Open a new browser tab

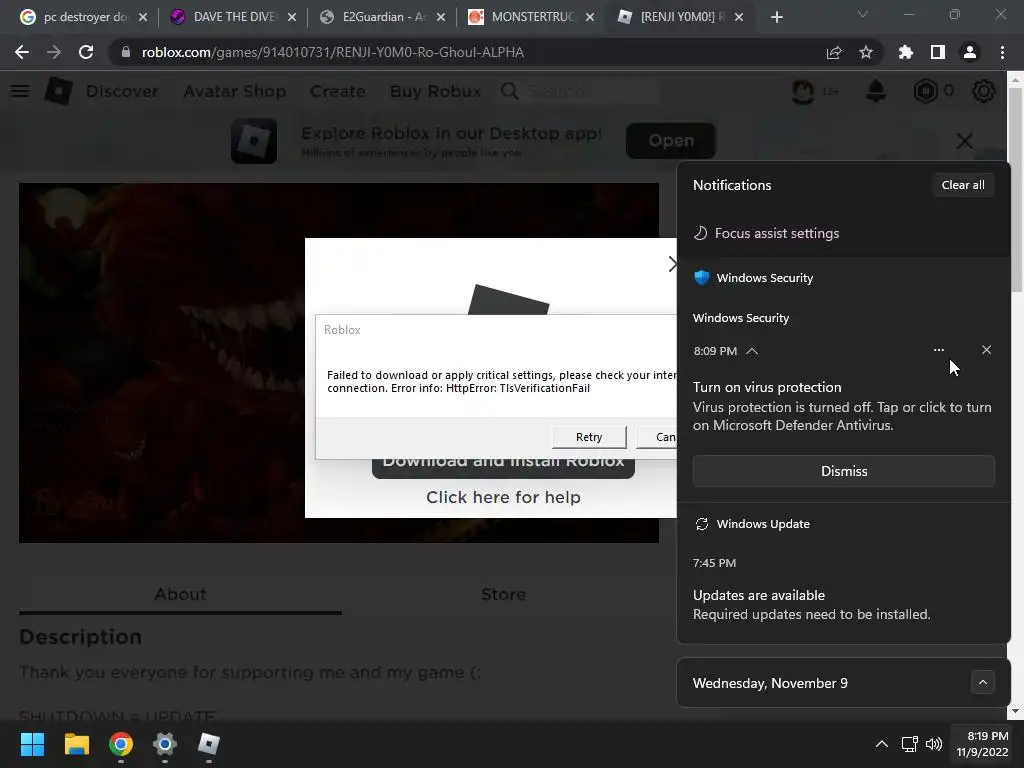[x=776, y=17]
